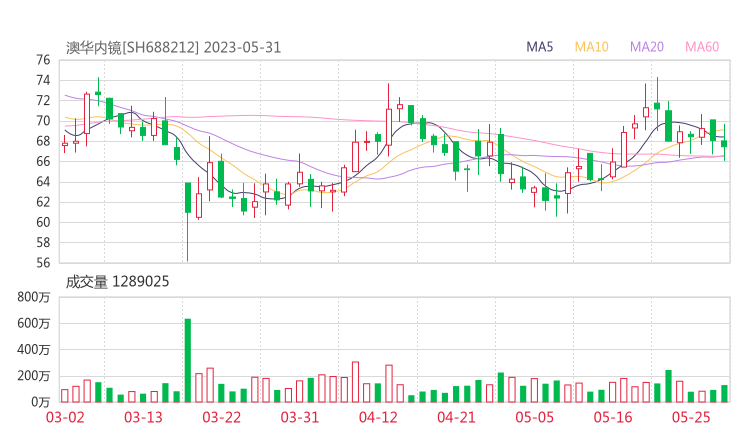Click the date 2023-05-31 in the header
740x440 pixels.
(x=246, y=47)
